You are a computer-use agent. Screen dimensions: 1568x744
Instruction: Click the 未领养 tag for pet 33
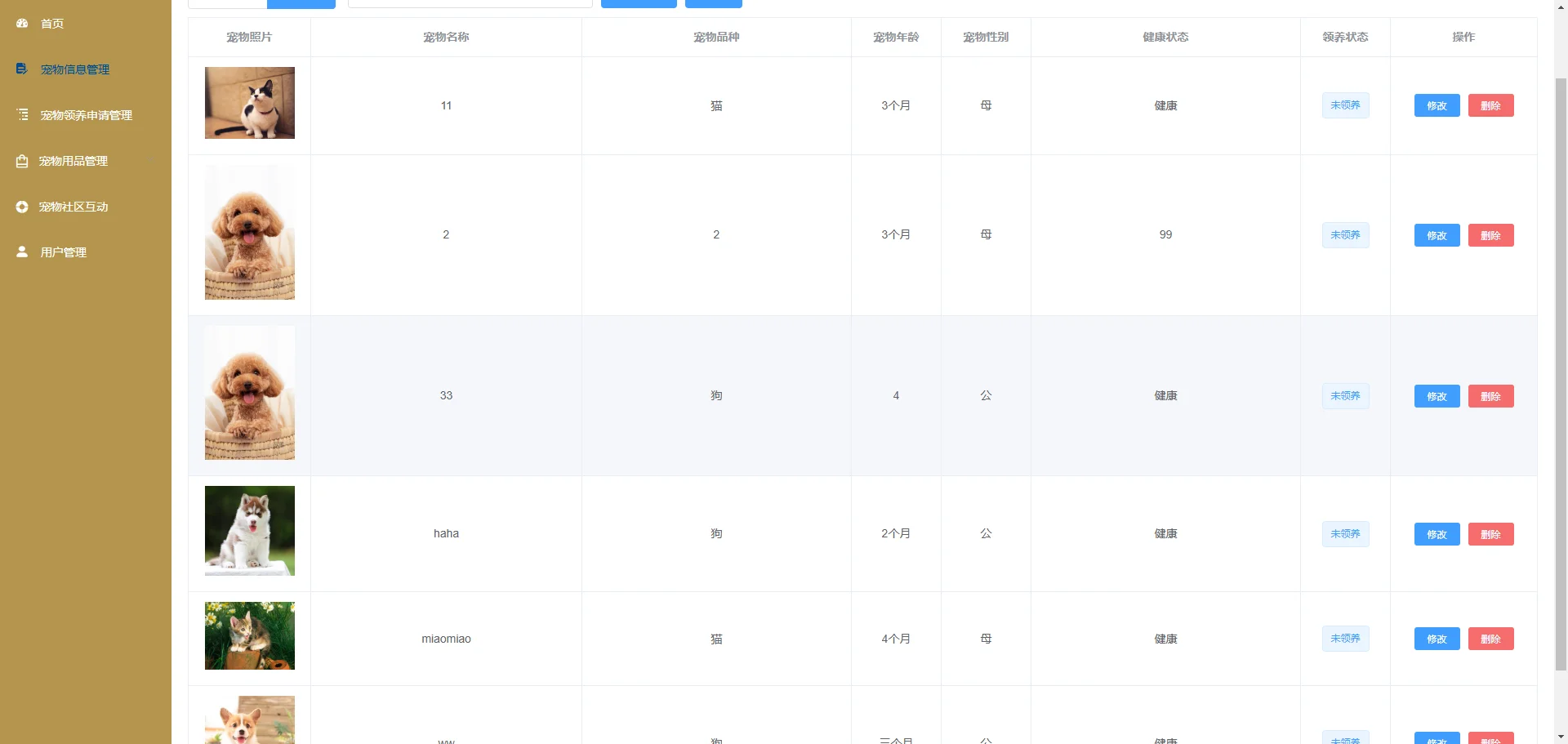(1346, 396)
